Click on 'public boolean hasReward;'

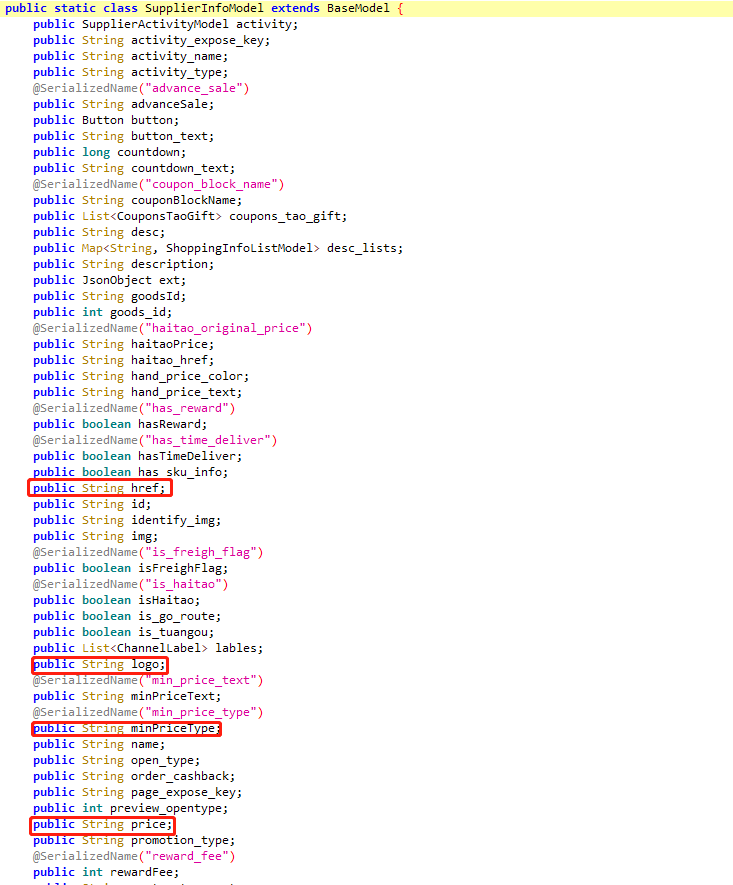[120, 424]
